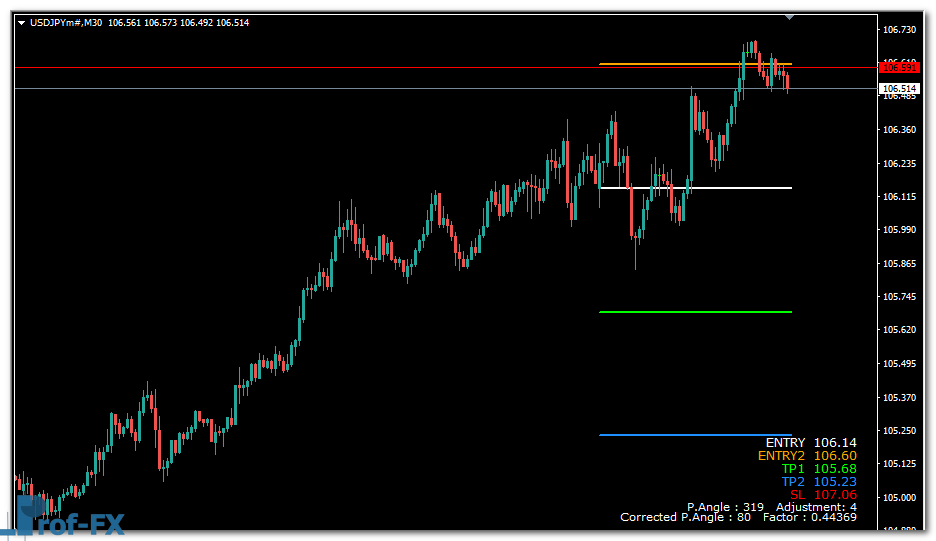
Task: Click the green TP1 105.68 label
Action: coord(818,469)
